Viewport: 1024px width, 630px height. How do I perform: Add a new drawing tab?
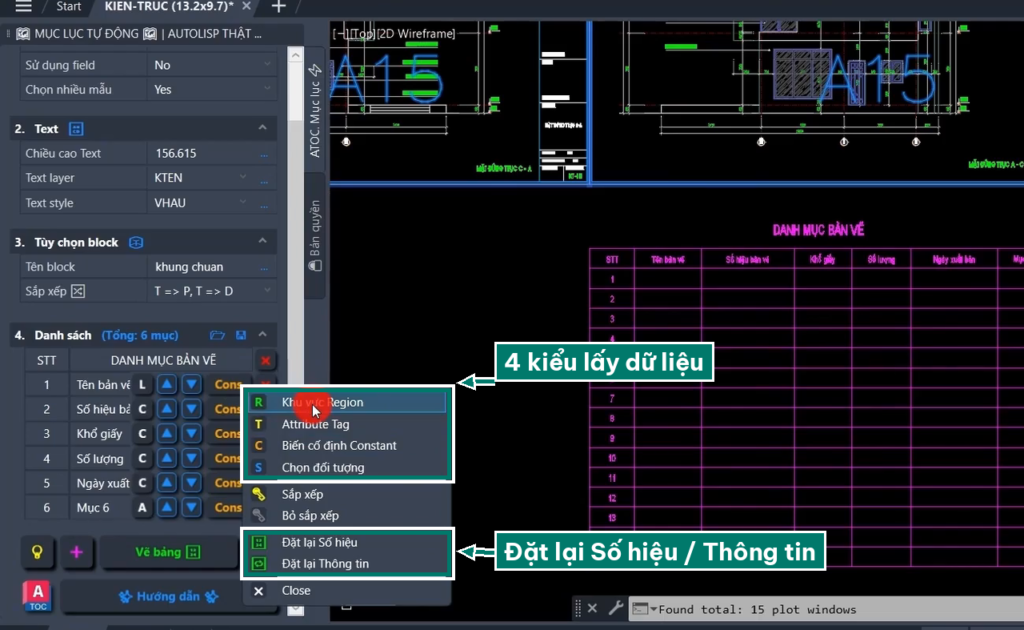click(x=278, y=7)
